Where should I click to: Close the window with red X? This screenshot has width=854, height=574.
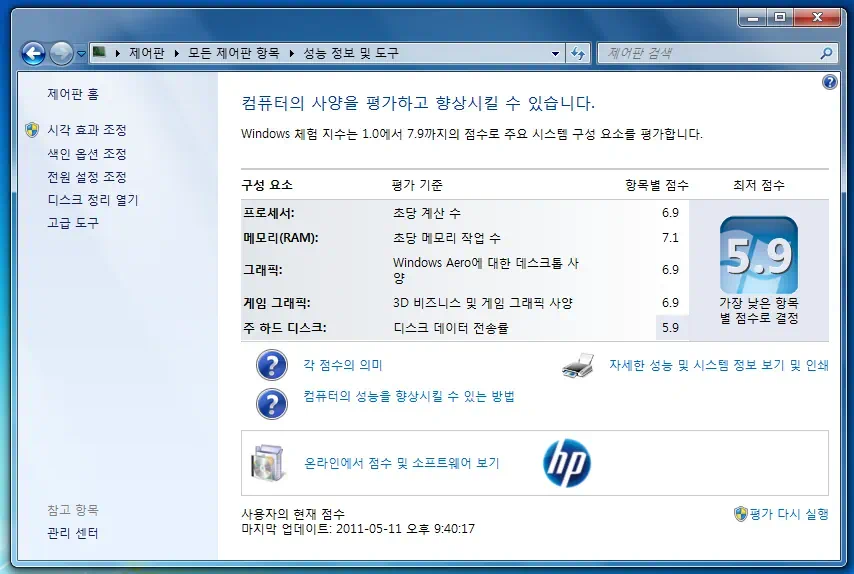[817, 17]
